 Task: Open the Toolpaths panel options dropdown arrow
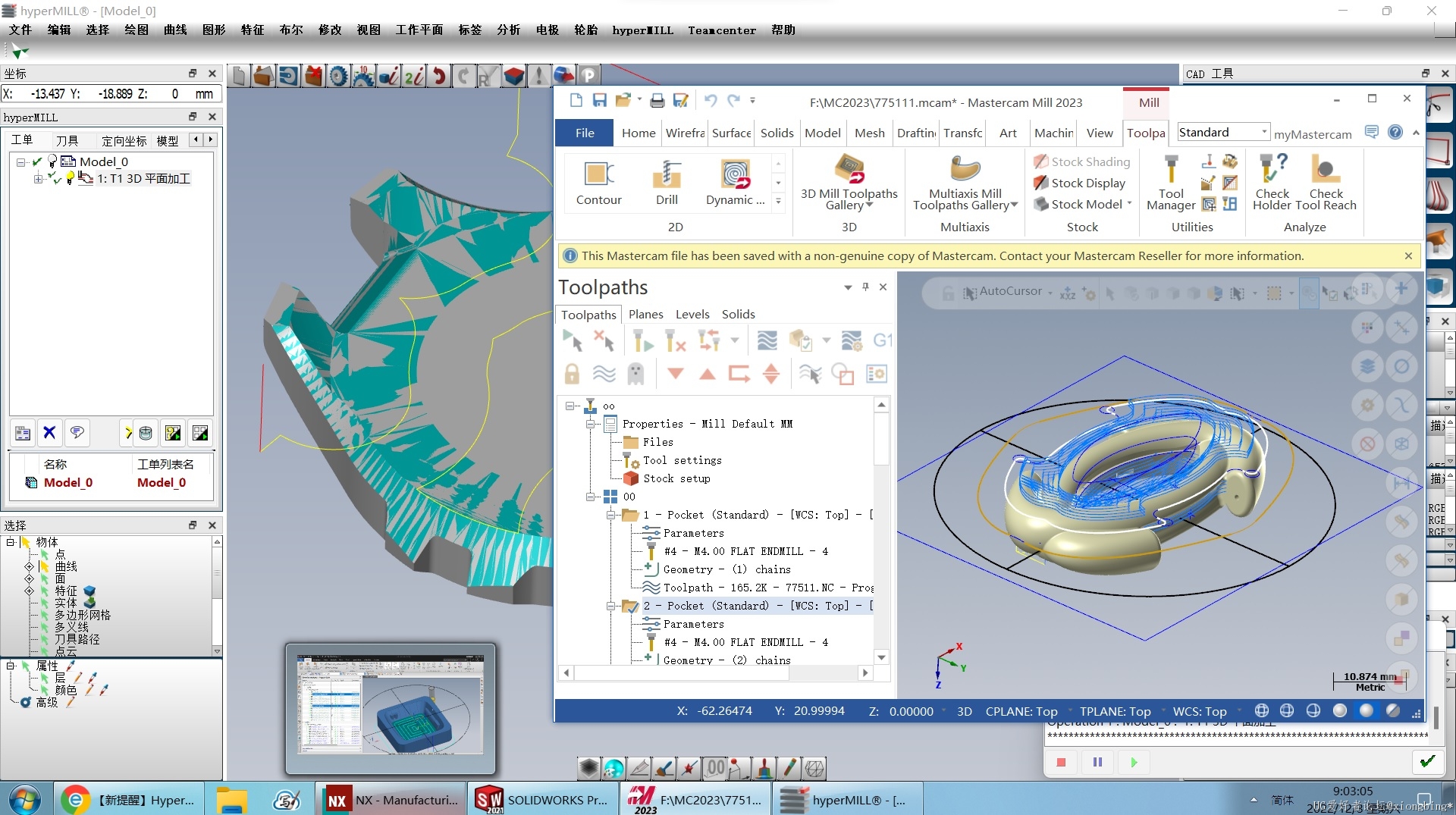tap(848, 287)
